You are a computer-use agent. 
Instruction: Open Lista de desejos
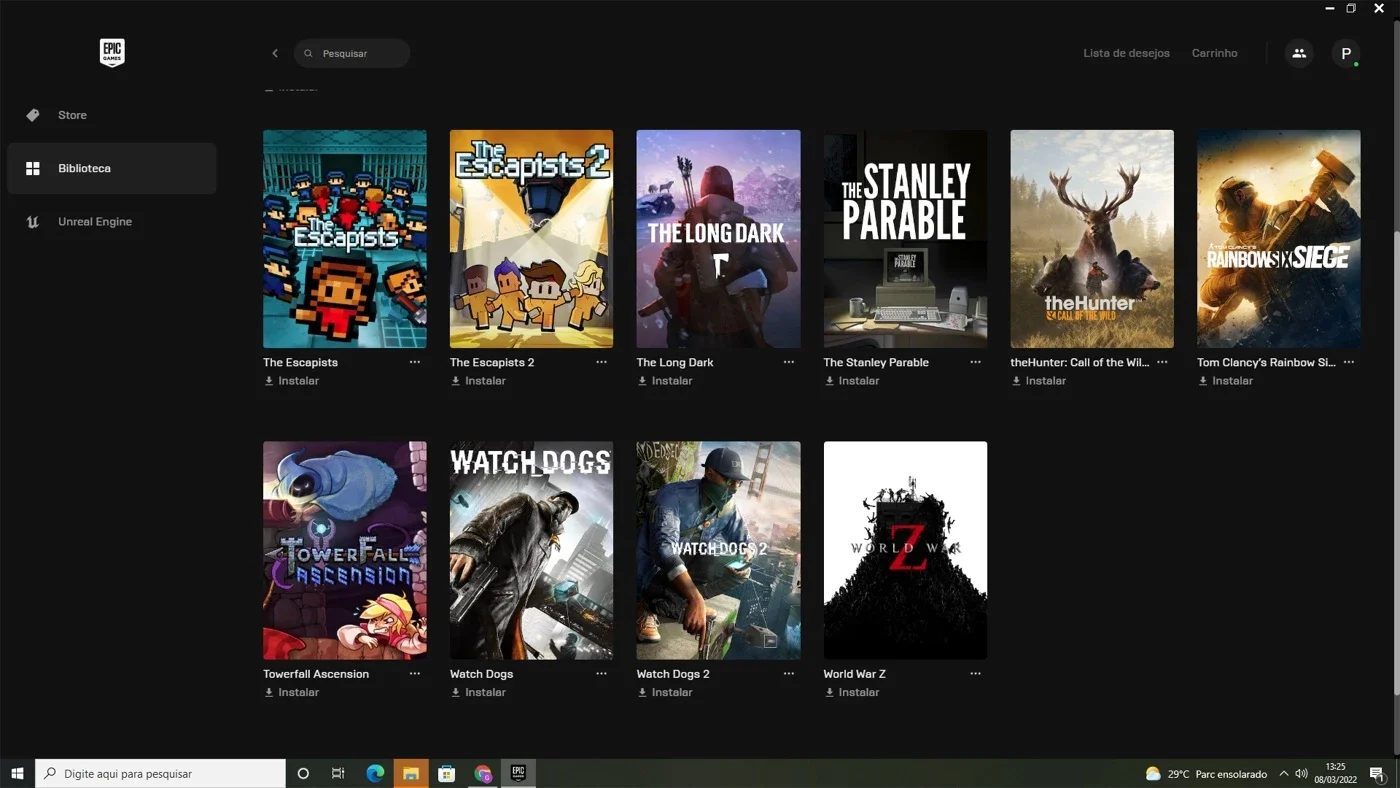pyautogui.click(x=1126, y=53)
